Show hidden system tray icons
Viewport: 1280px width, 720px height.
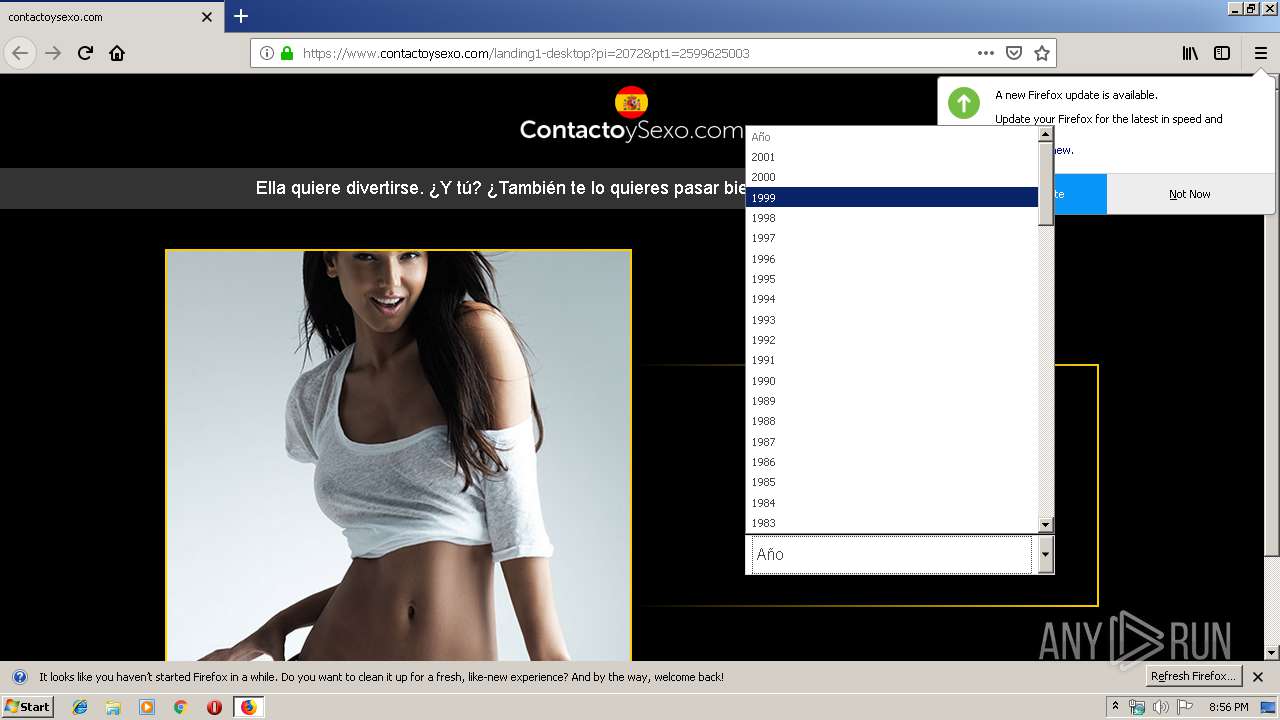click(x=1115, y=707)
